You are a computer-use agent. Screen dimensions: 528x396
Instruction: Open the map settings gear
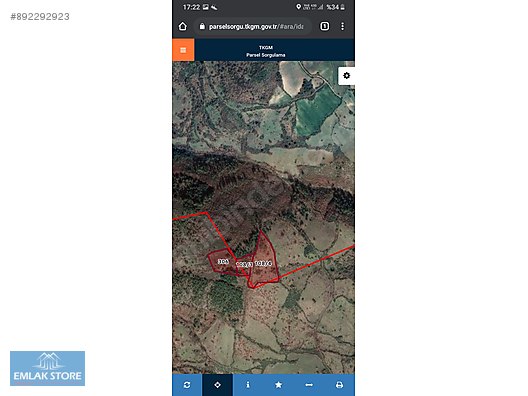pos(346,75)
